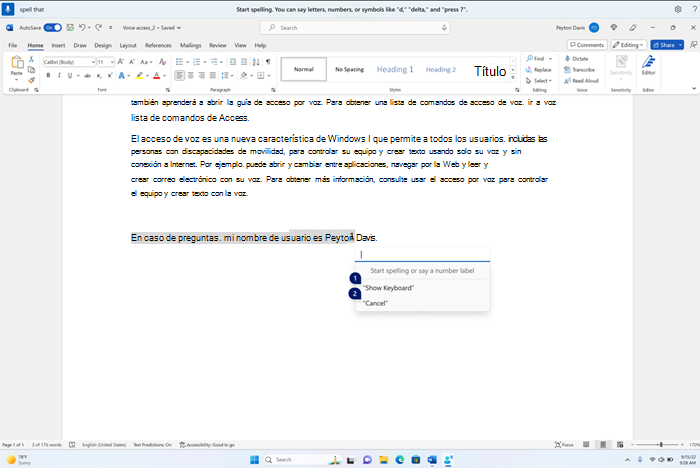Switch to the Layout tab
Image resolution: width=700 pixels, height=468 pixels.
tap(128, 45)
